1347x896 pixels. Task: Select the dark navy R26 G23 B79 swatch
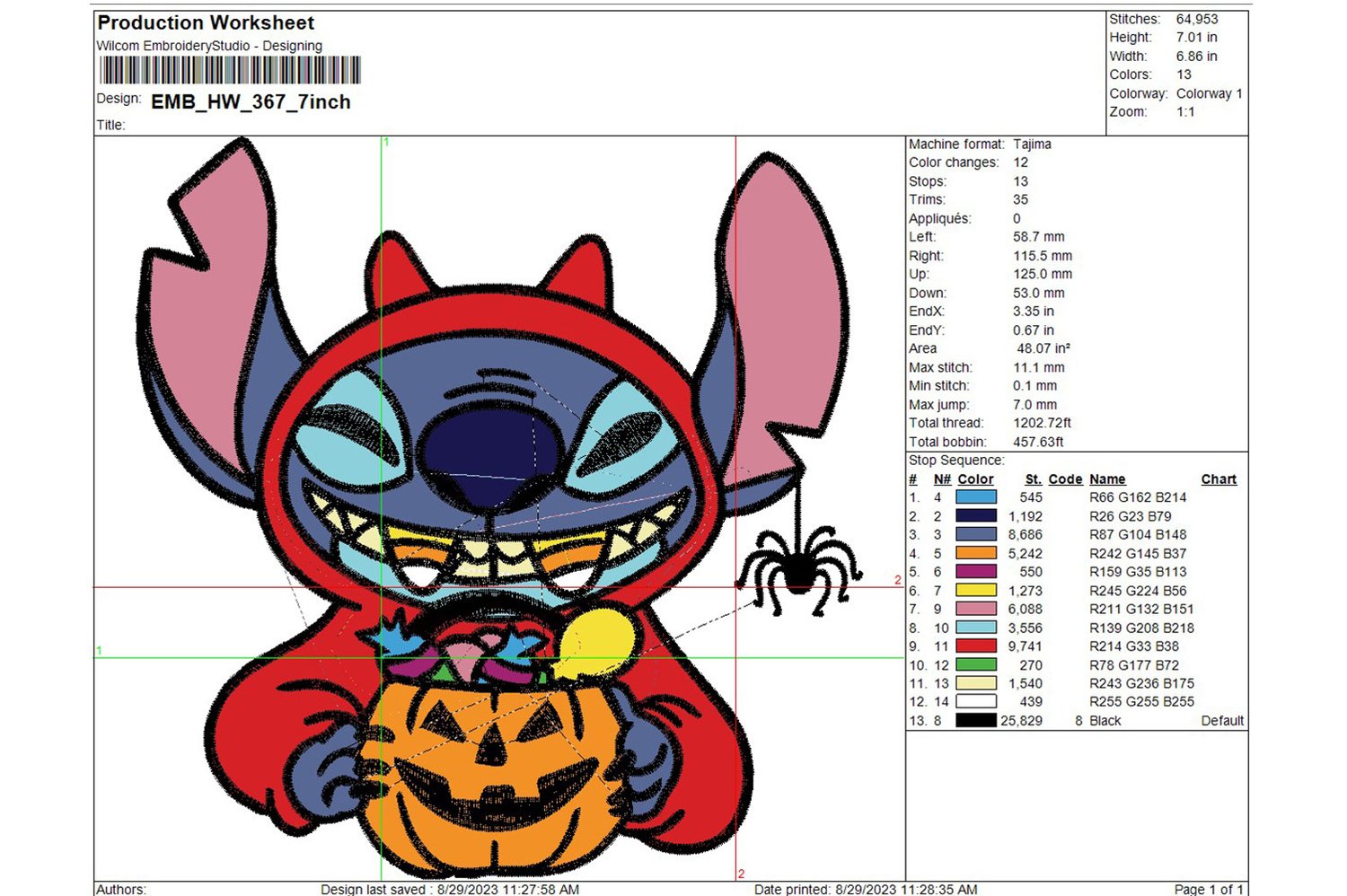(x=976, y=515)
